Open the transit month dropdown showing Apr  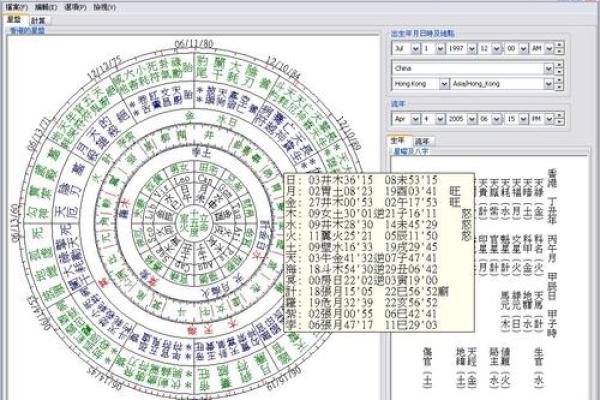(418, 116)
